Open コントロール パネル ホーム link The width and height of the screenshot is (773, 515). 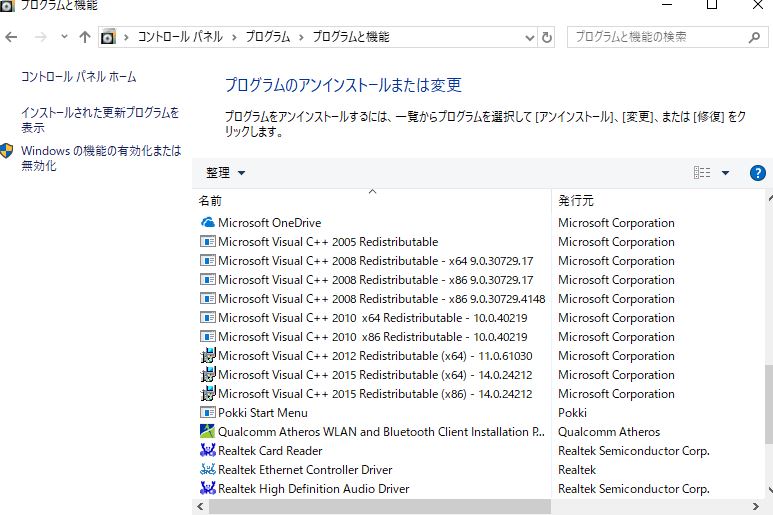79,77
